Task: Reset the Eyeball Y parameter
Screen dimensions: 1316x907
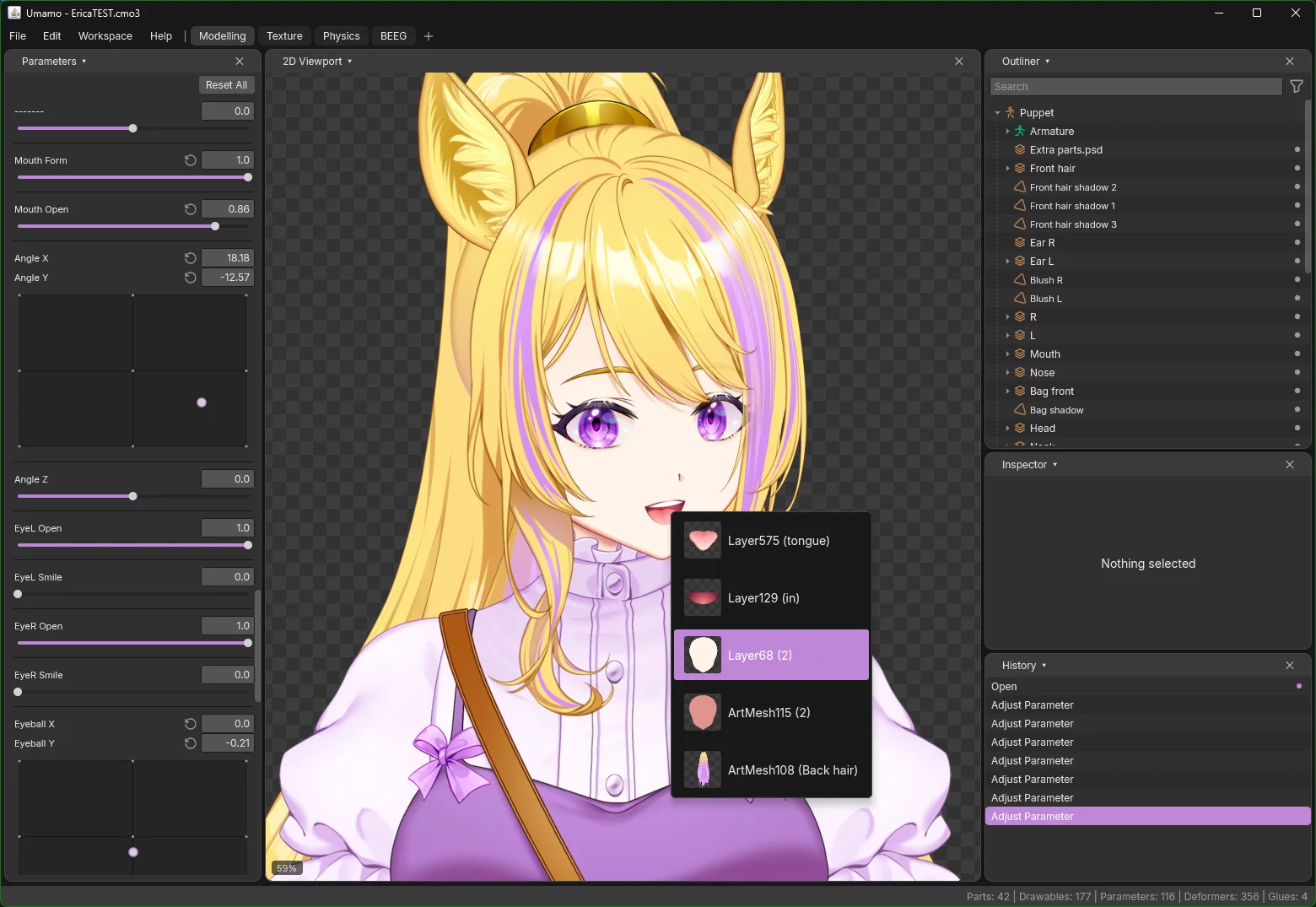Action: tap(191, 743)
